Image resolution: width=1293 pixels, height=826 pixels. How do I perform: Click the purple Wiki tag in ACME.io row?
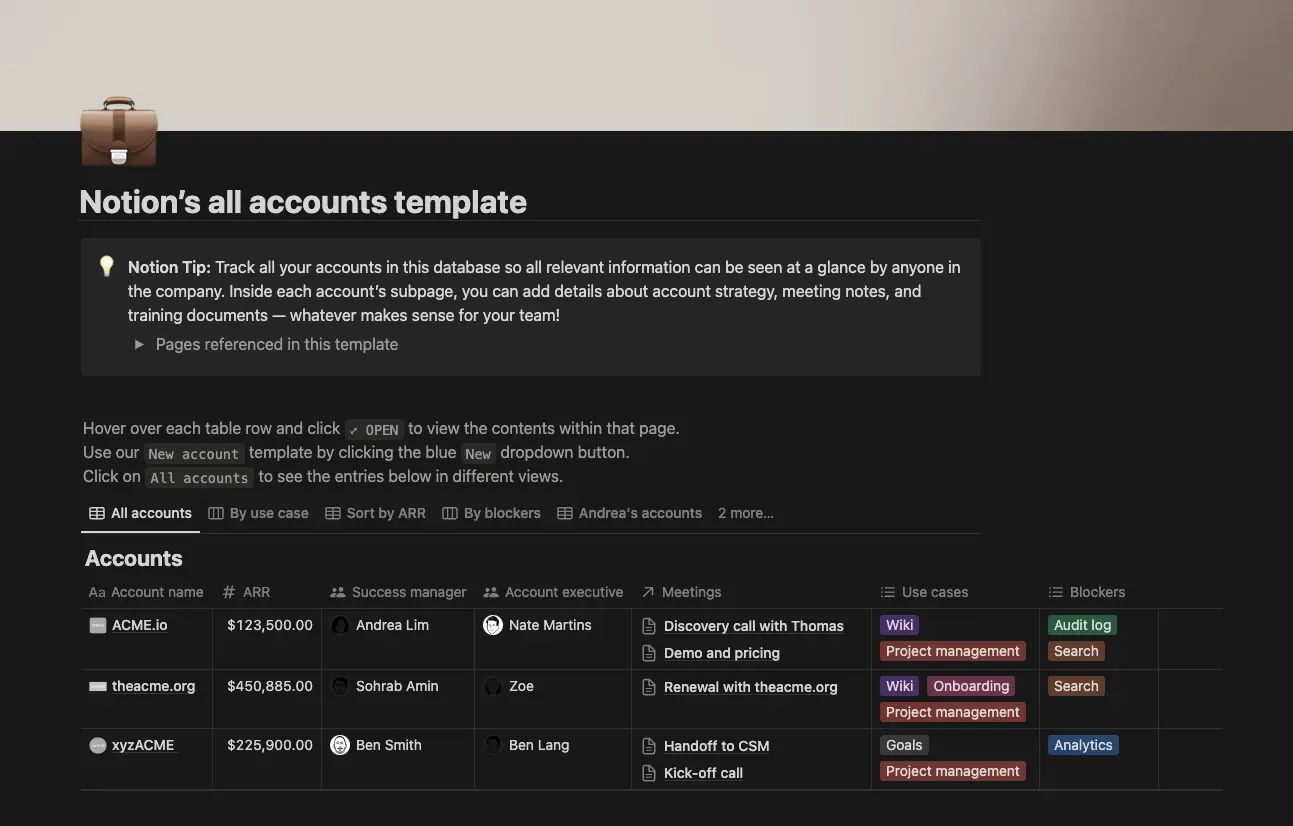(900, 625)
